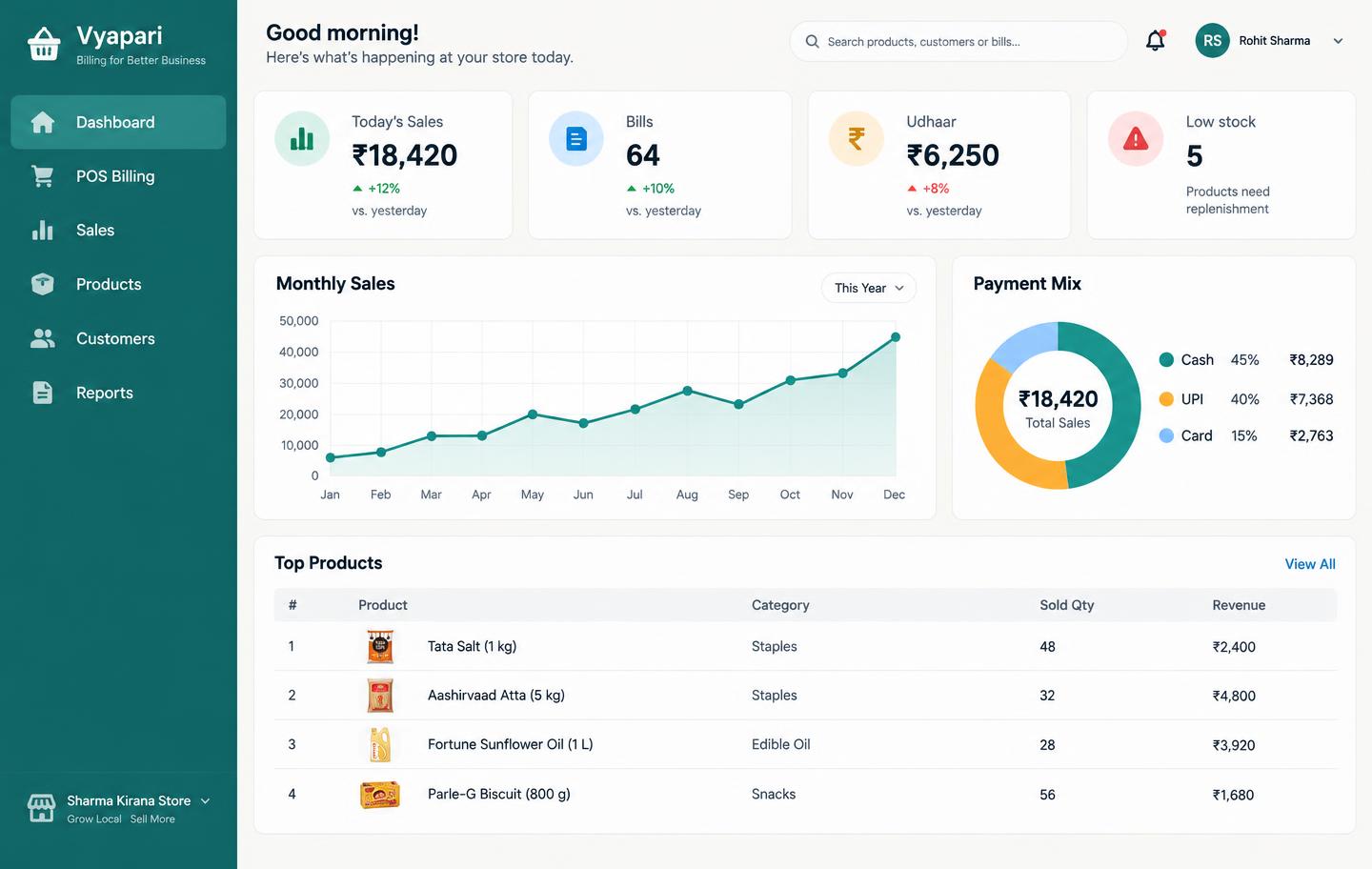Go to the Dashboard menu item

pyautogui.click(x=118, y=122)
